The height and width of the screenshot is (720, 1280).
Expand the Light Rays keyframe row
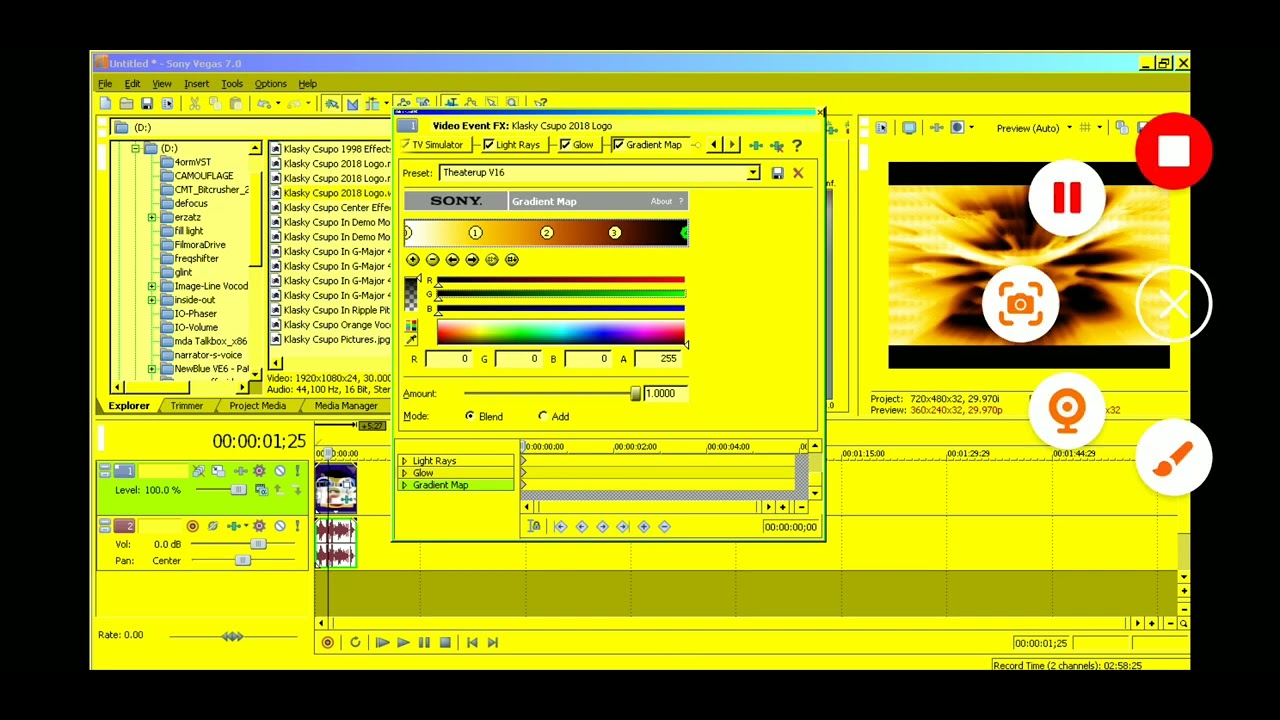click(404, 461)
